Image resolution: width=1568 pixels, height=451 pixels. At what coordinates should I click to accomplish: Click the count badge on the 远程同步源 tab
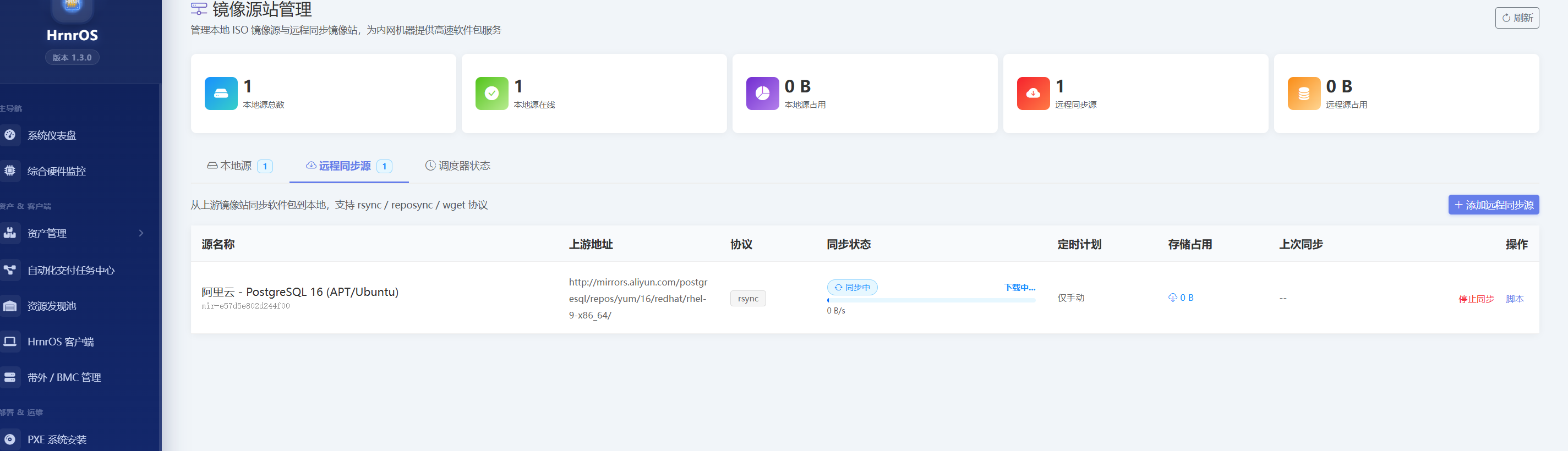click(x=384, y=166)
